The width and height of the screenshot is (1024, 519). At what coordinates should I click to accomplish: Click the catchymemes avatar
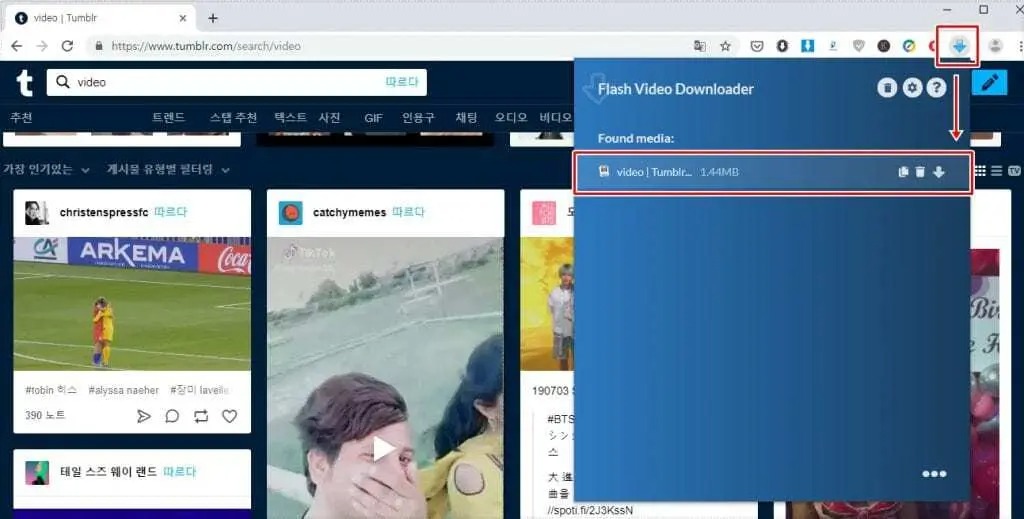(x=291, y=213)
